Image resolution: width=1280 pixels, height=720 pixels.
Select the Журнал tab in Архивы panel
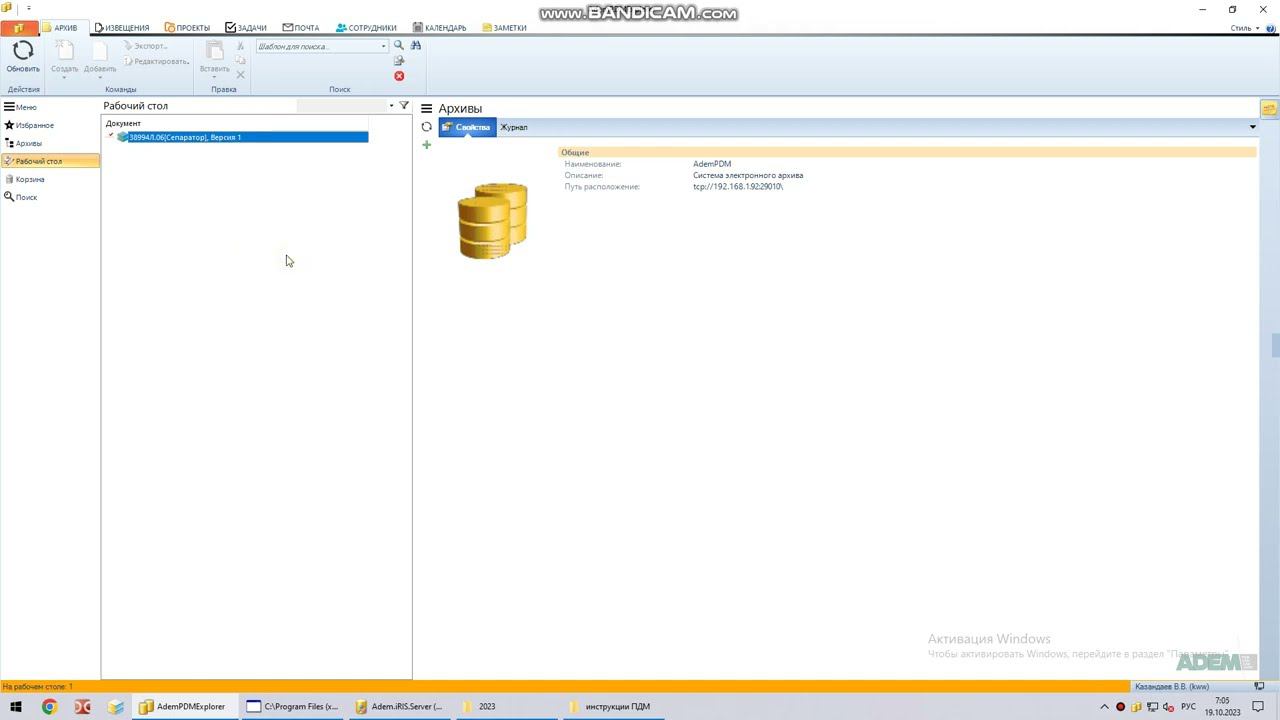pos(513,127)
